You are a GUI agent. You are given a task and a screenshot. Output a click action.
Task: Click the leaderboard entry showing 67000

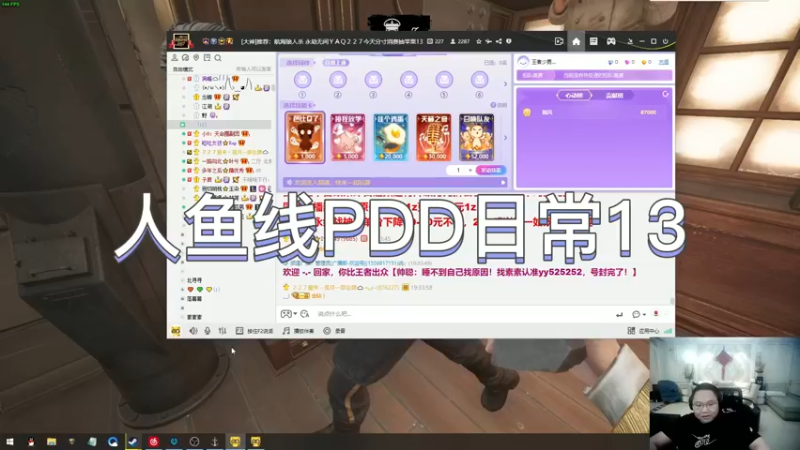592,112
